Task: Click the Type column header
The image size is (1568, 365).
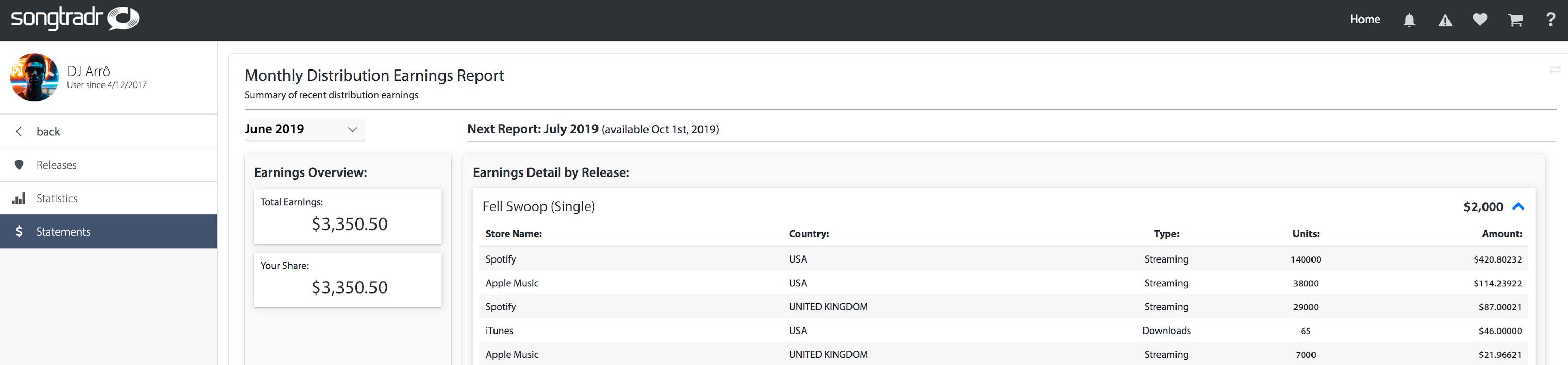Action: click(1166, 234)
